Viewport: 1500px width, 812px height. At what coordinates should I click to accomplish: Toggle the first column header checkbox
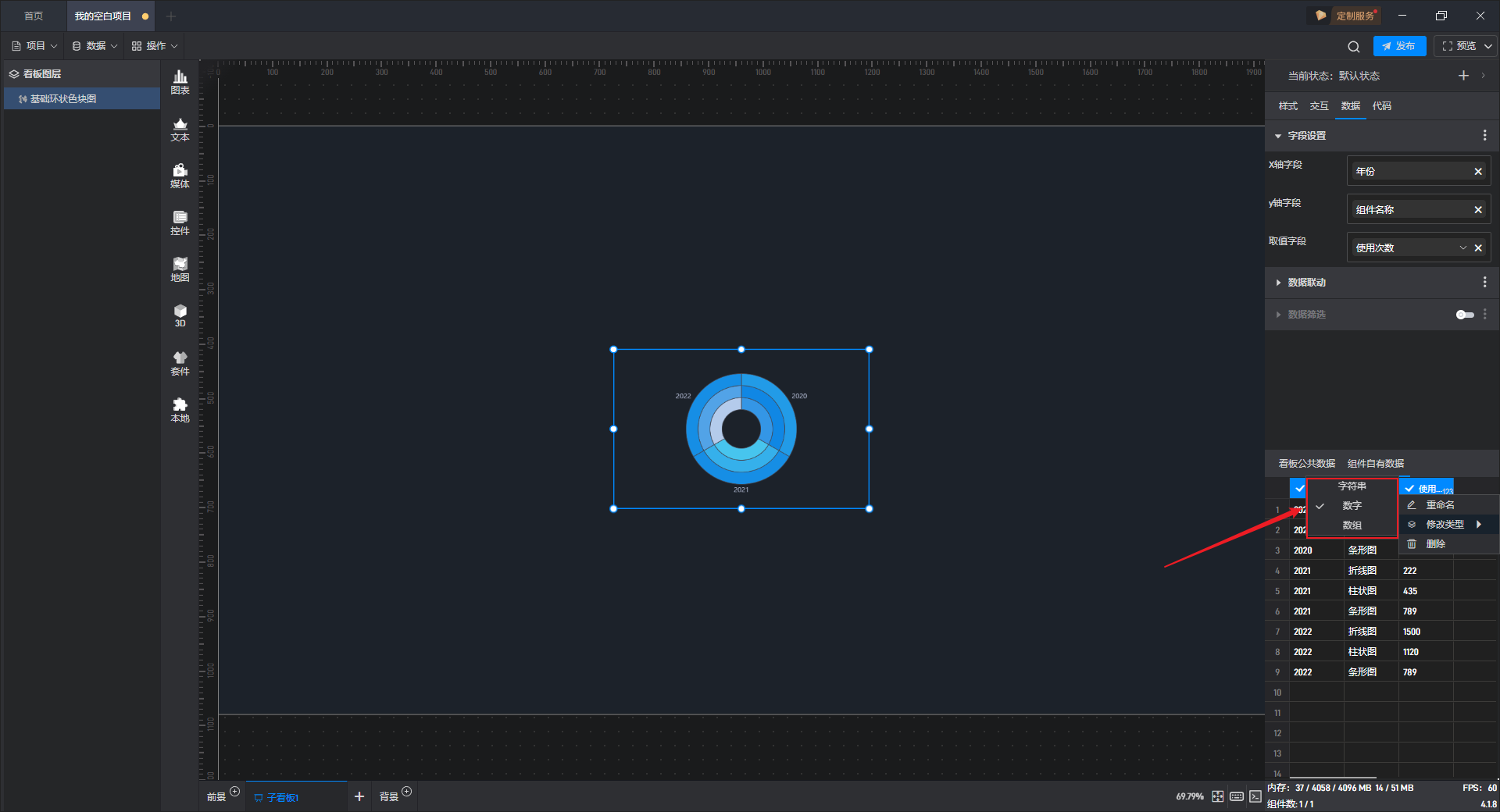coord(1299,488)
